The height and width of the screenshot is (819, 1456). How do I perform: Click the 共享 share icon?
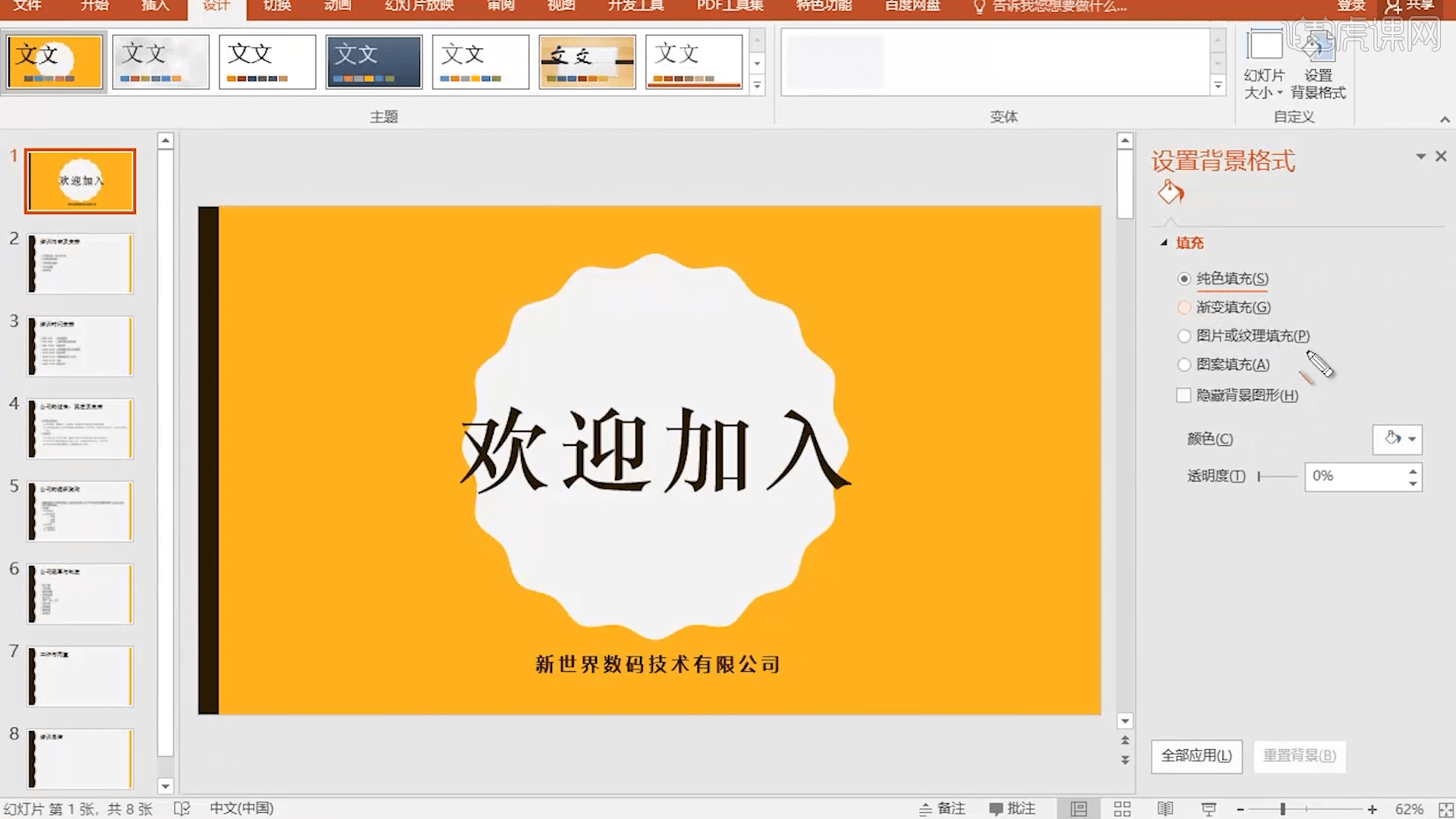pos(1410,6)
